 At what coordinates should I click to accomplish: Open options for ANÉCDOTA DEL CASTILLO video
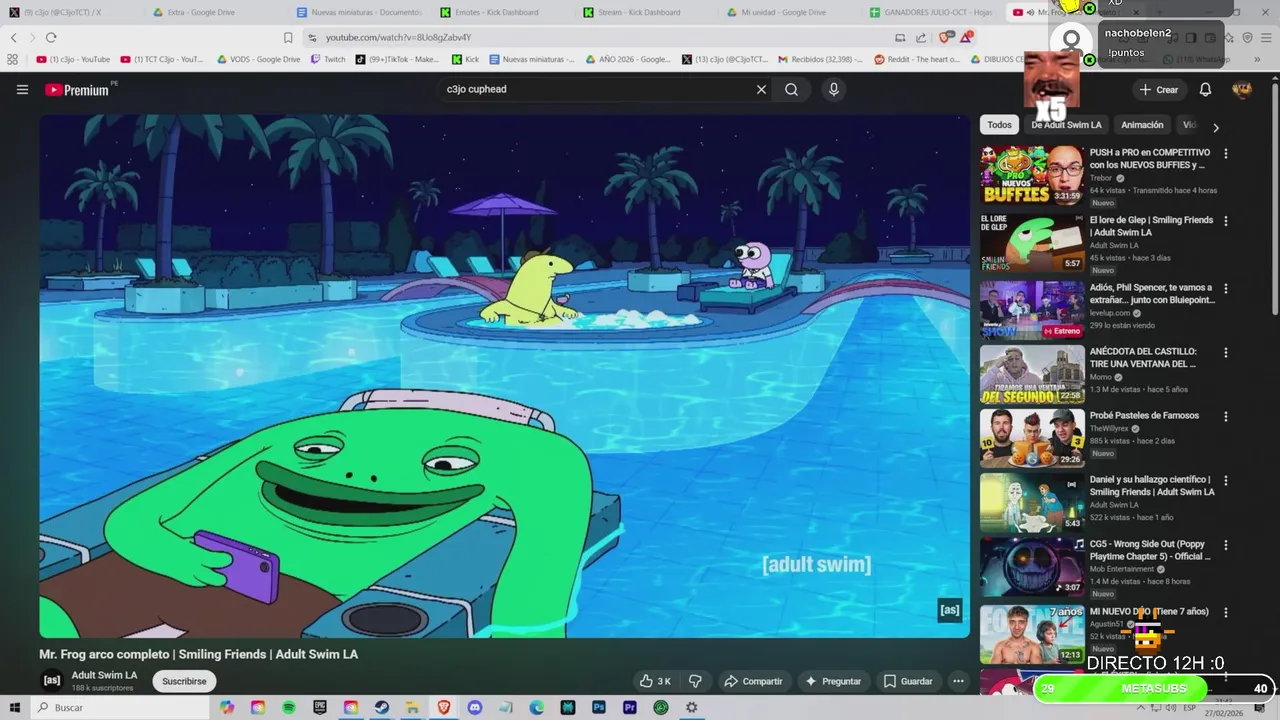click(1226, 353)
